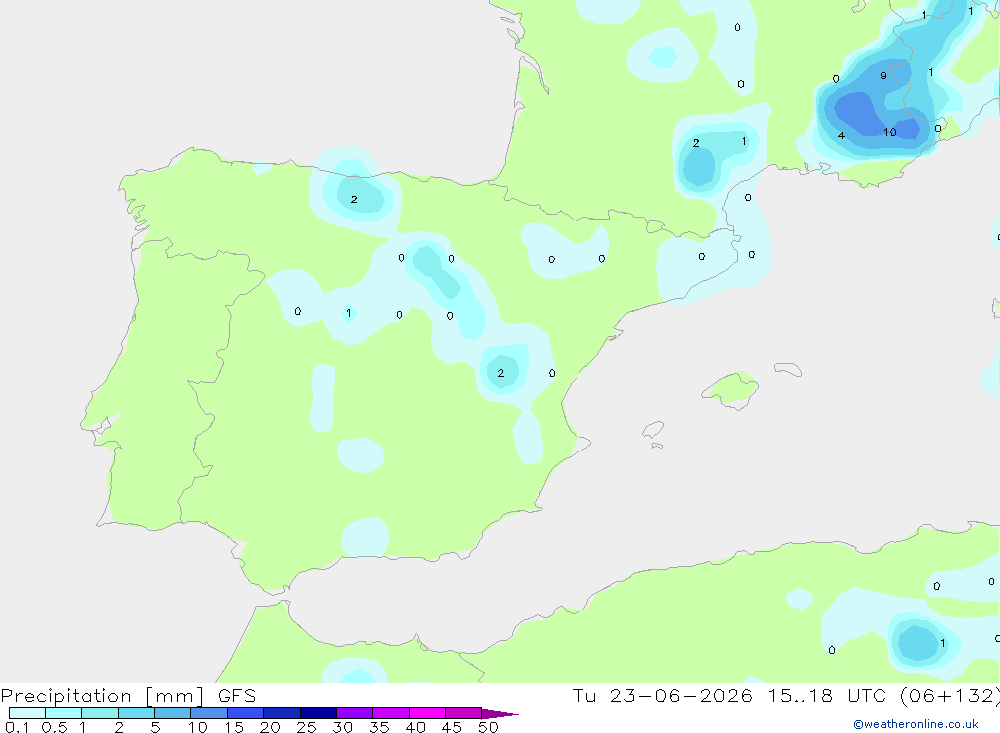Viewport: 1000px width, 733px height.
Task: Click the 10–15 mm legend color box
Action: point(209,713)
